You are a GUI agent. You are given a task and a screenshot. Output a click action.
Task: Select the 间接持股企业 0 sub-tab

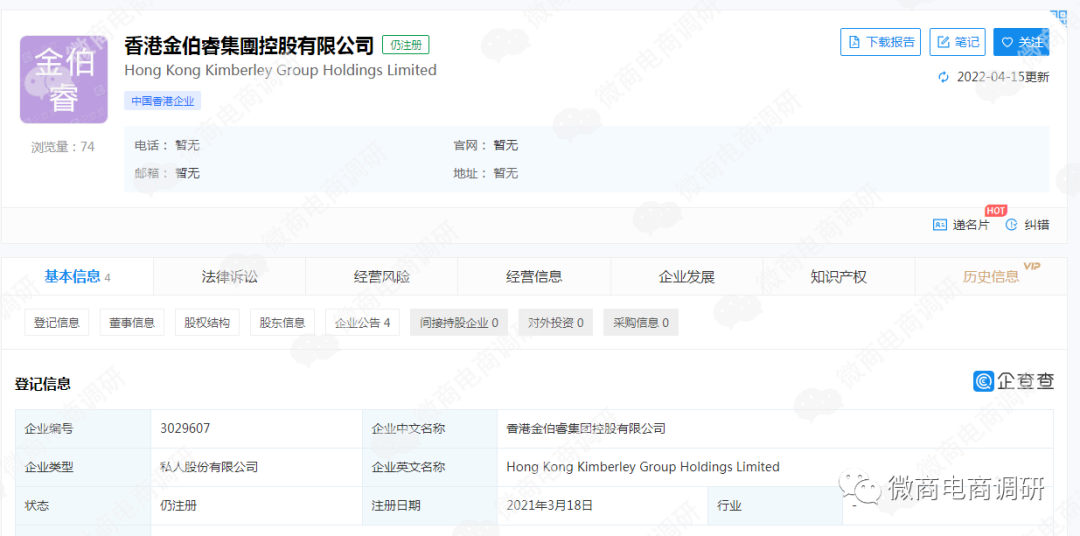pos(459,322)
